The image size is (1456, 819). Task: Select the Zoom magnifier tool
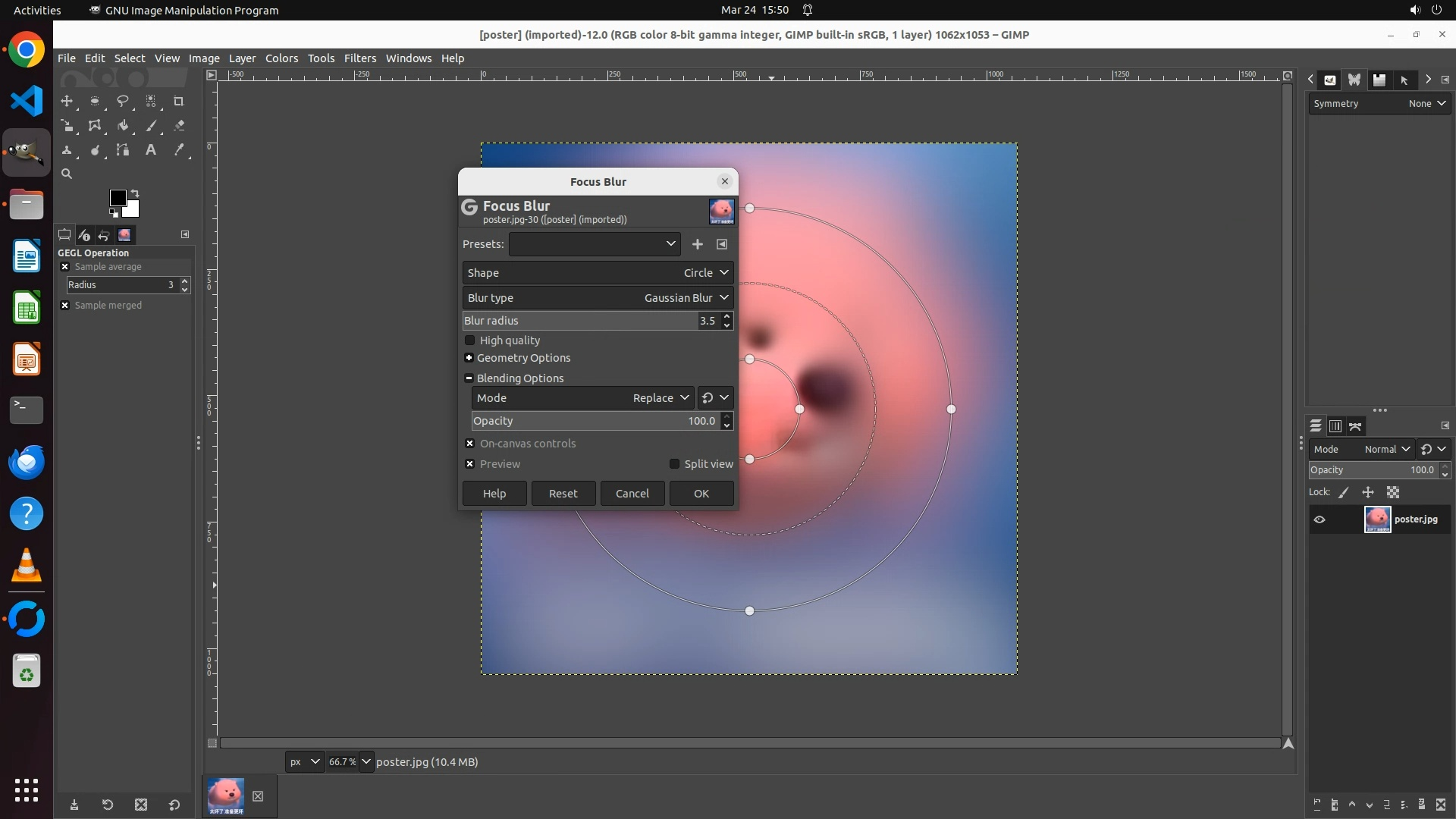point(67,174)
